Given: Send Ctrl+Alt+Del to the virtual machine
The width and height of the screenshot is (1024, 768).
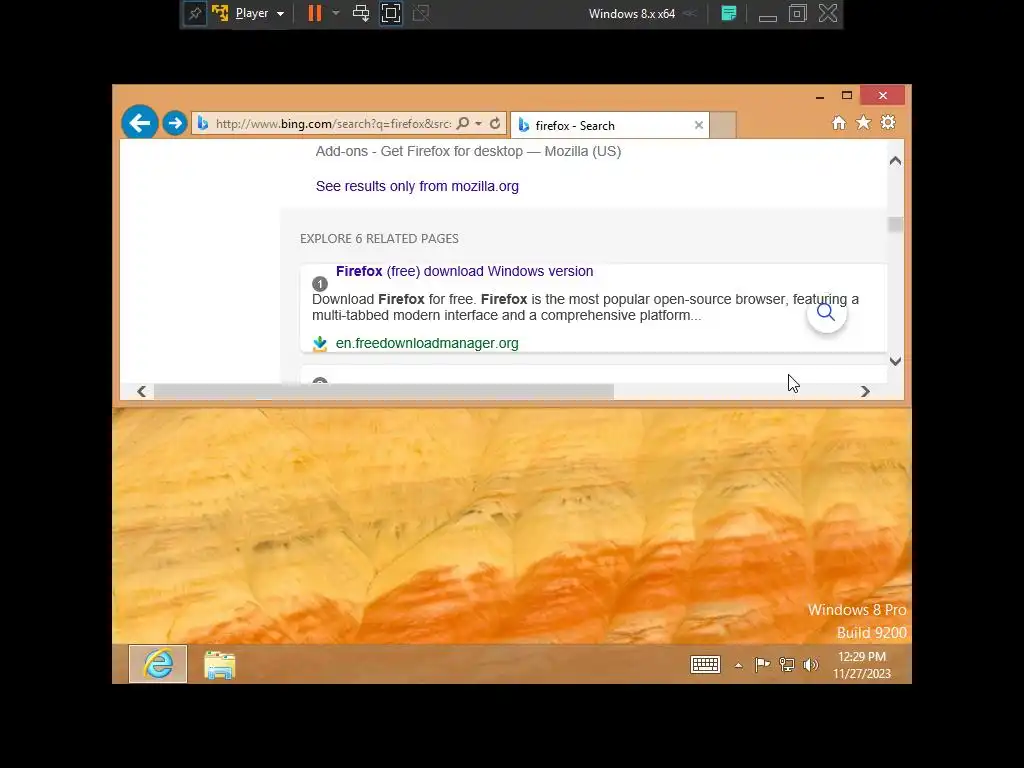Looking at the screenshot, I should (360, 13).
